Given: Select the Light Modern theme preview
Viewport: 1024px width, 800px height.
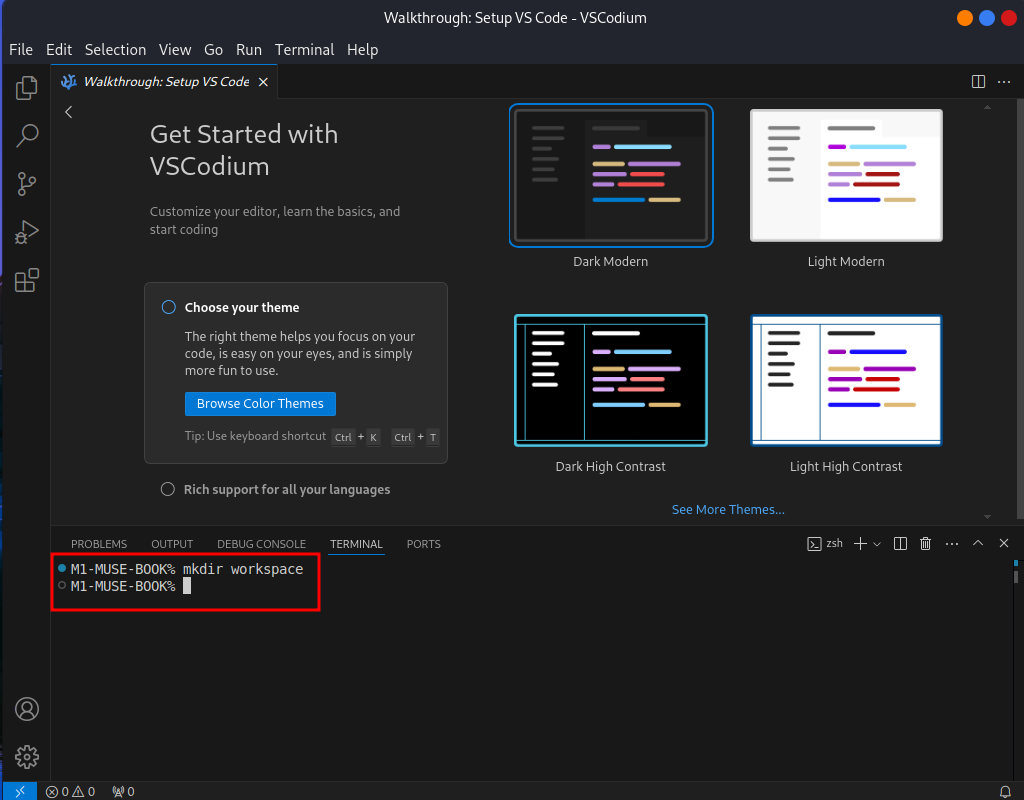Looking at the screenshot, I should pyautogui.click(x=846, y=175).
